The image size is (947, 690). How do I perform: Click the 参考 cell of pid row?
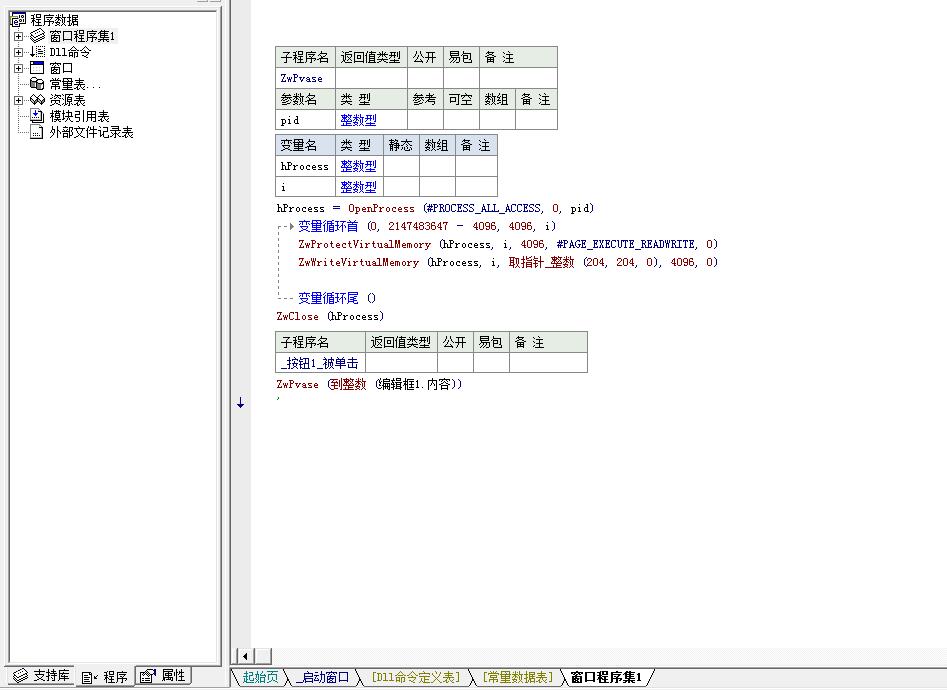coord(425,120)
